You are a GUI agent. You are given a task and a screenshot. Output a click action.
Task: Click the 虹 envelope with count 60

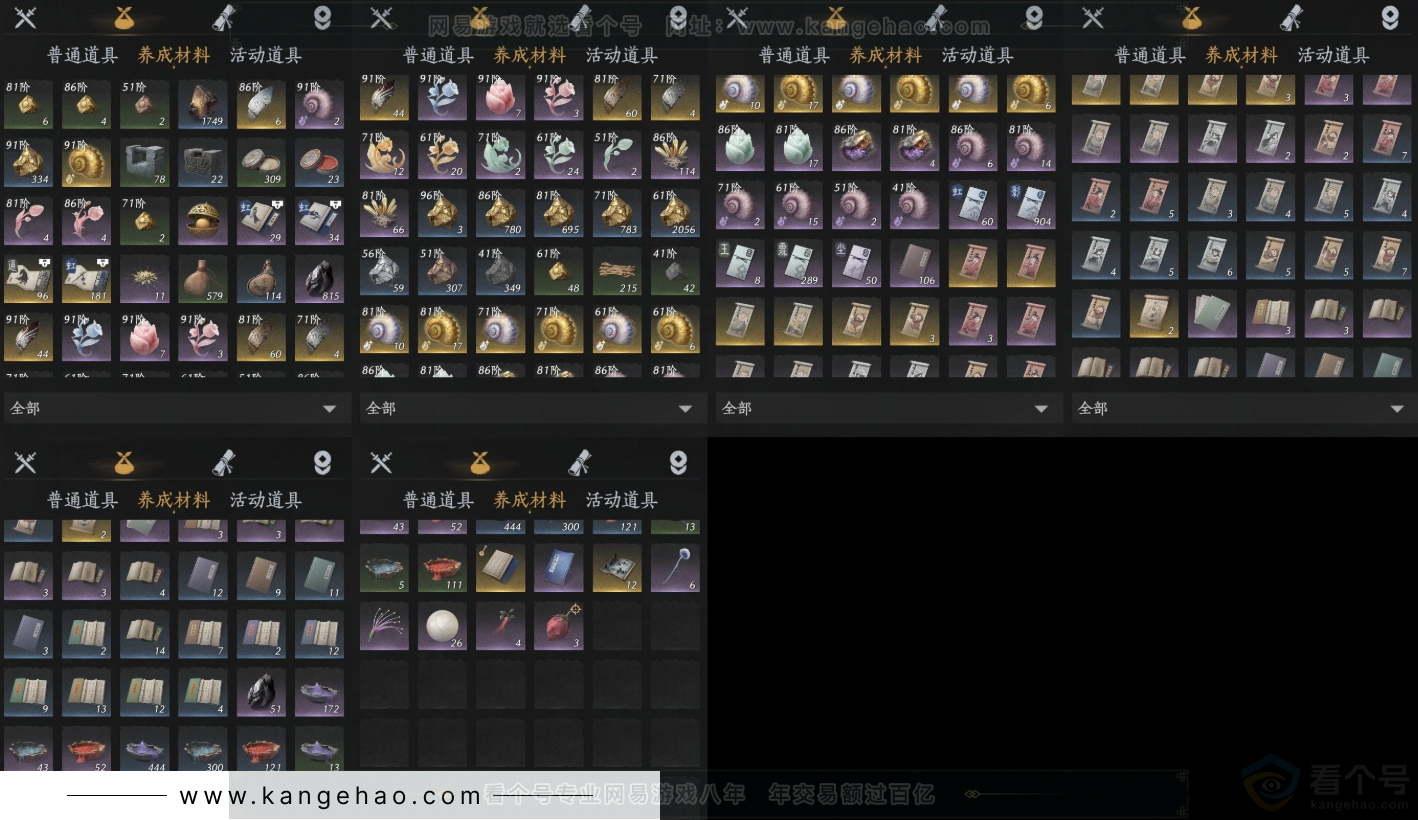click(x=973, y=205)
